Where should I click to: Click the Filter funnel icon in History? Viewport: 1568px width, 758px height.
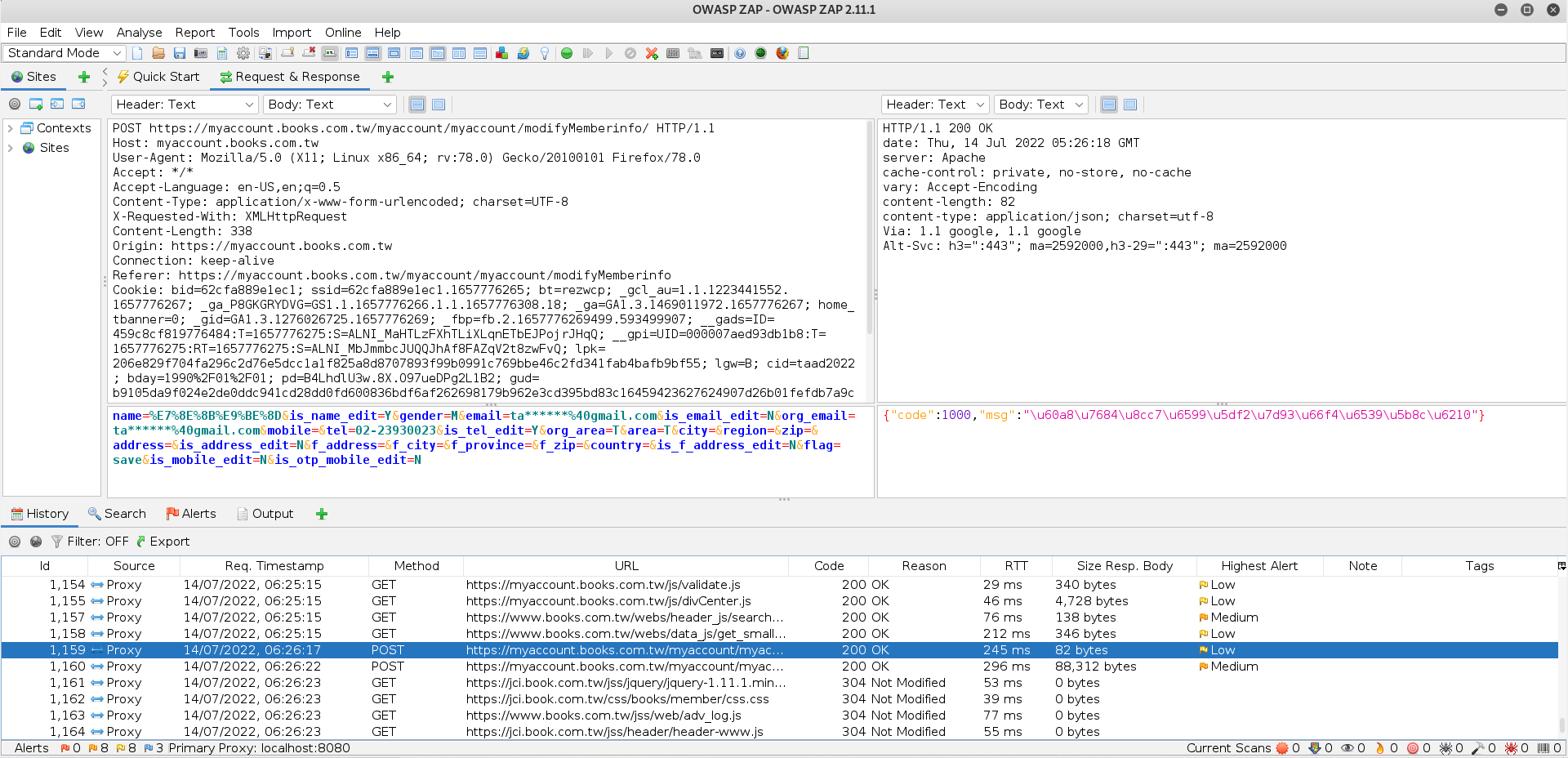pyautogui.click(x=57, y=542)
